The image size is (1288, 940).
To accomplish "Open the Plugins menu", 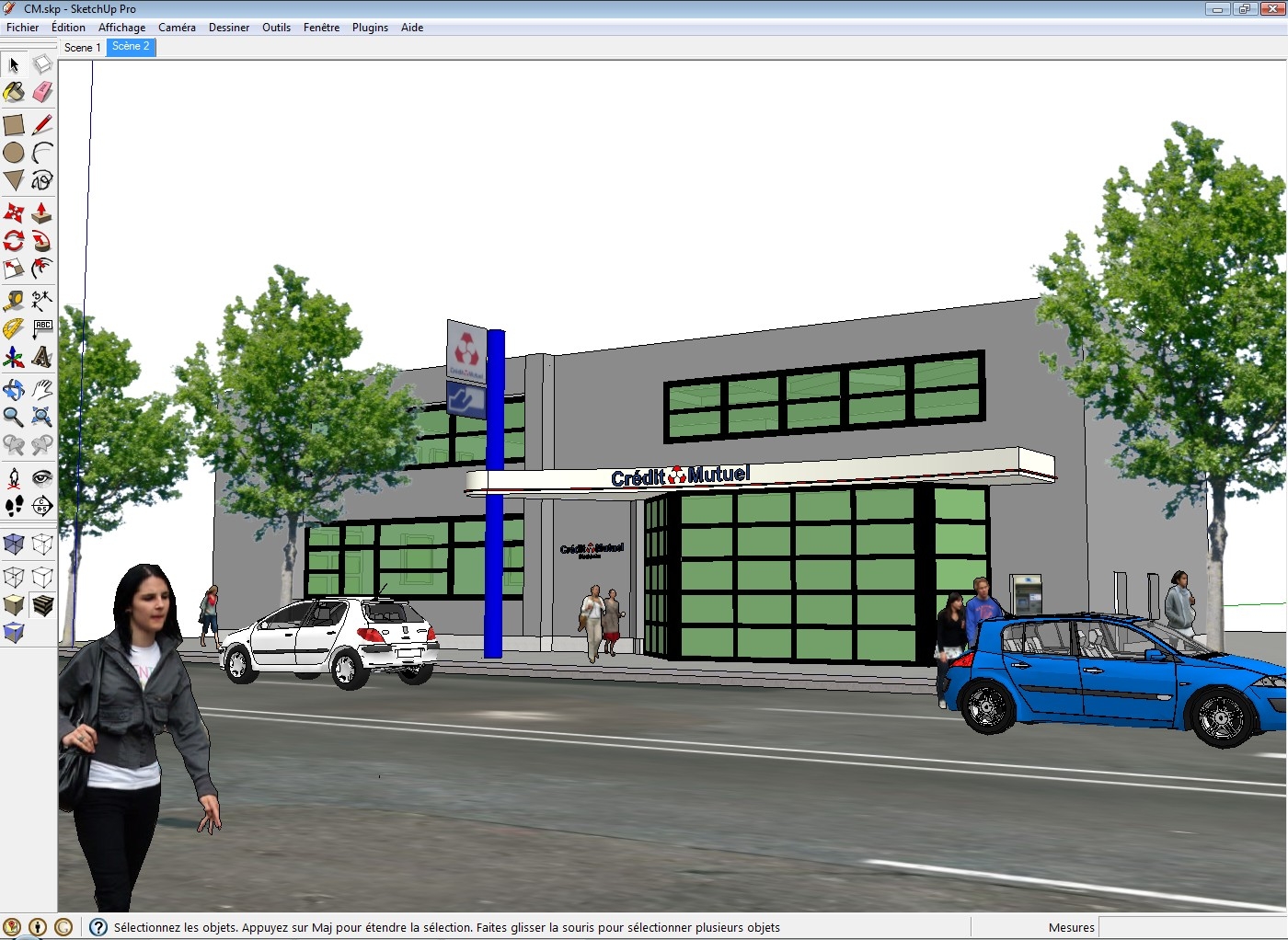I will pyautogui.click(x=370, y=27).
